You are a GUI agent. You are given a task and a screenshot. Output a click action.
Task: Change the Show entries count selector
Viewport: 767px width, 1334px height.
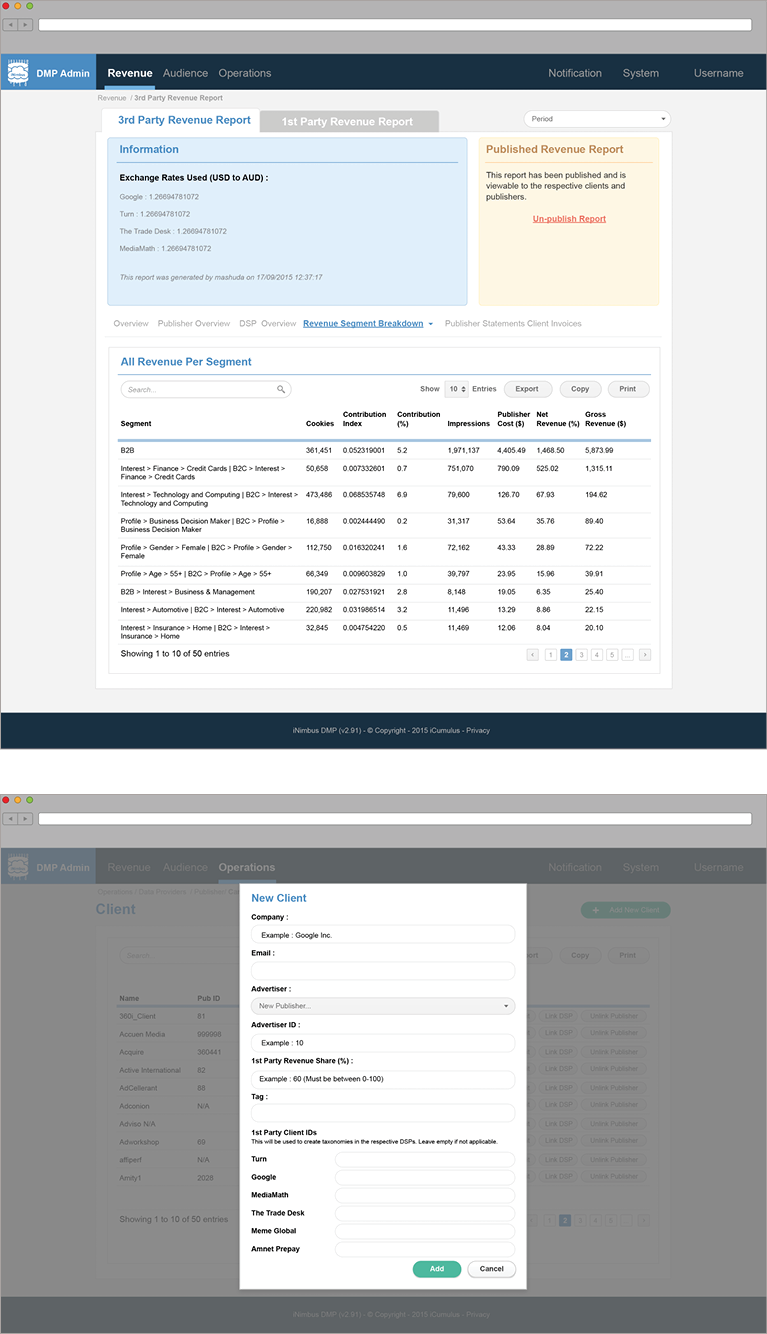pos(456,389)
